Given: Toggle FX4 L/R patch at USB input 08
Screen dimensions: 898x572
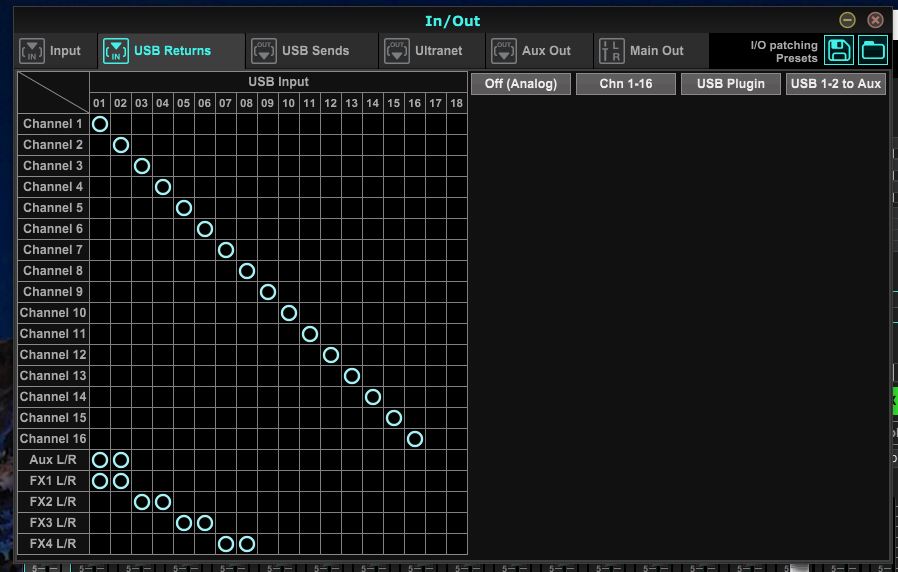Looking at the screenshot, I should 247,544.
